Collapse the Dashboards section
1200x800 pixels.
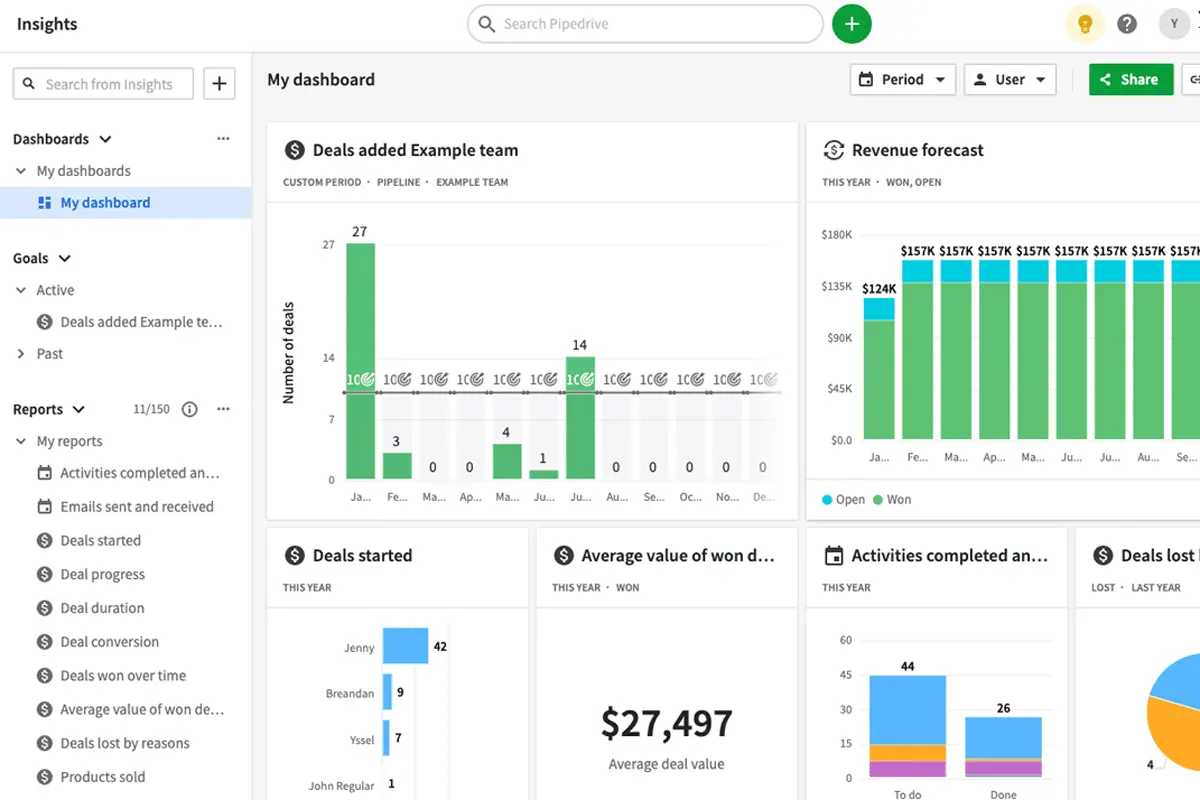[105, 139]
